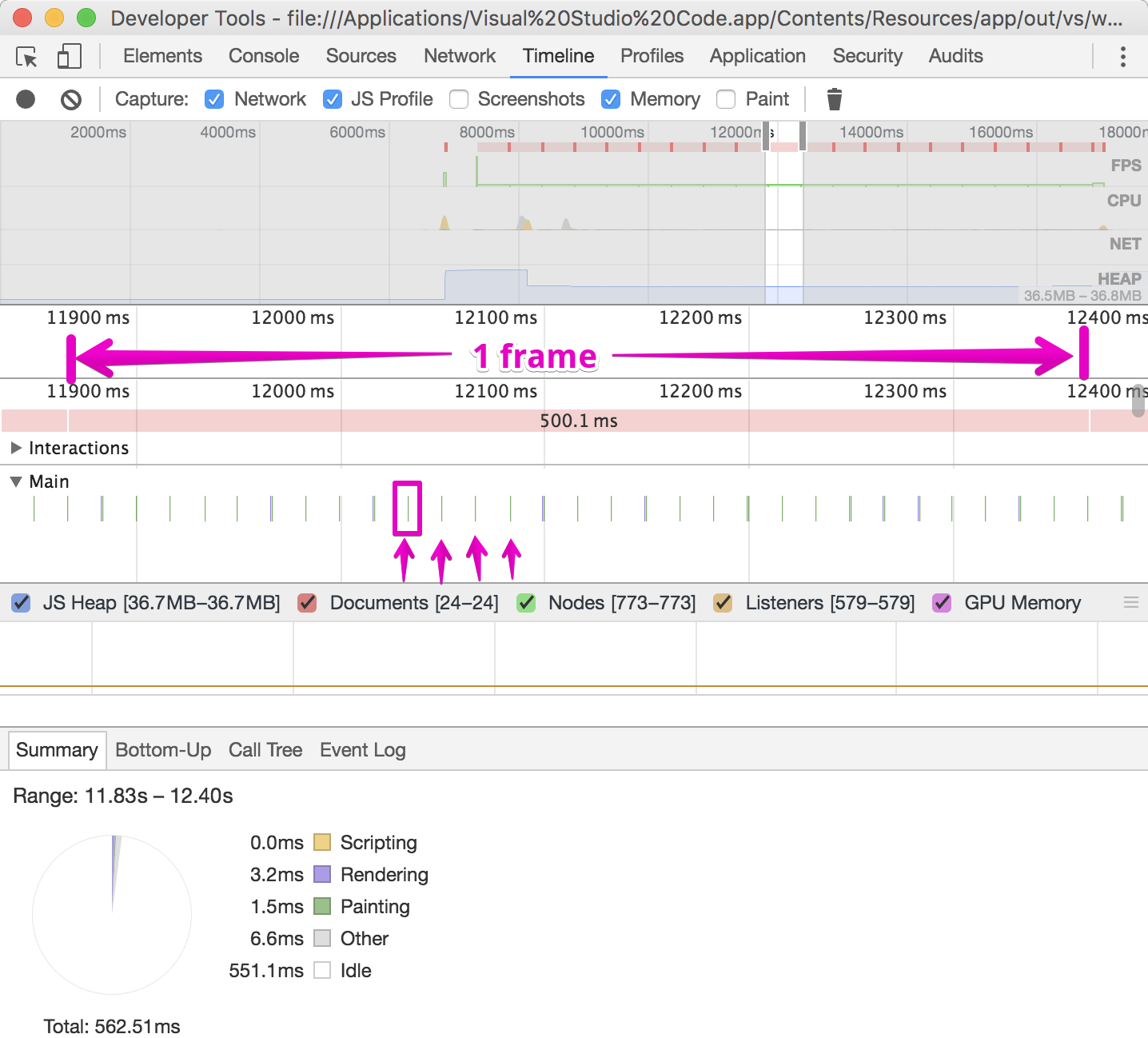Click the 36.5MB – 36.8MB heap range text
1148x1038 pixels.
point(1082,296)
